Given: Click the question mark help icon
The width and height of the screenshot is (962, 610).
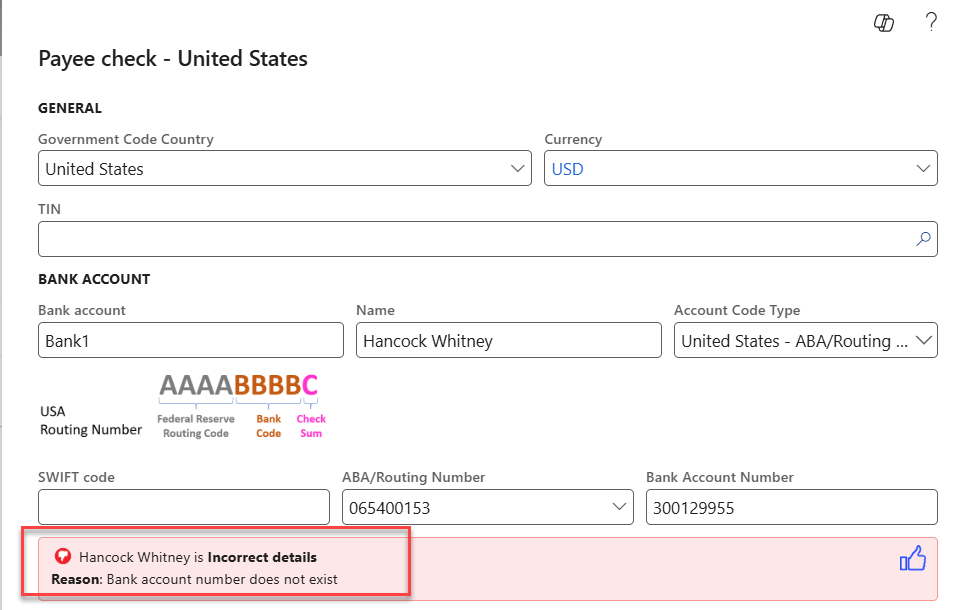Looking at the screenshot, I should coord(931,22).
